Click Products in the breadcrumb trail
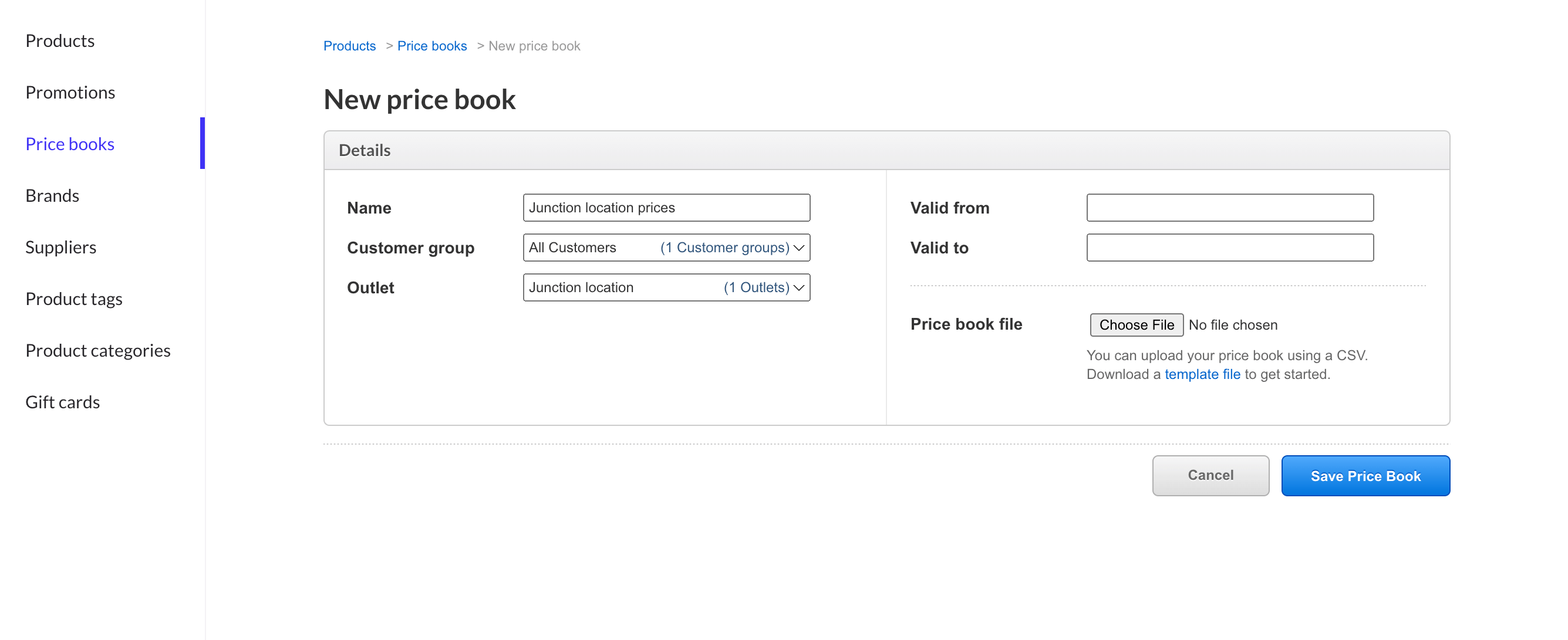Viewport: 1568px width, 640px height. click(349, 46)
